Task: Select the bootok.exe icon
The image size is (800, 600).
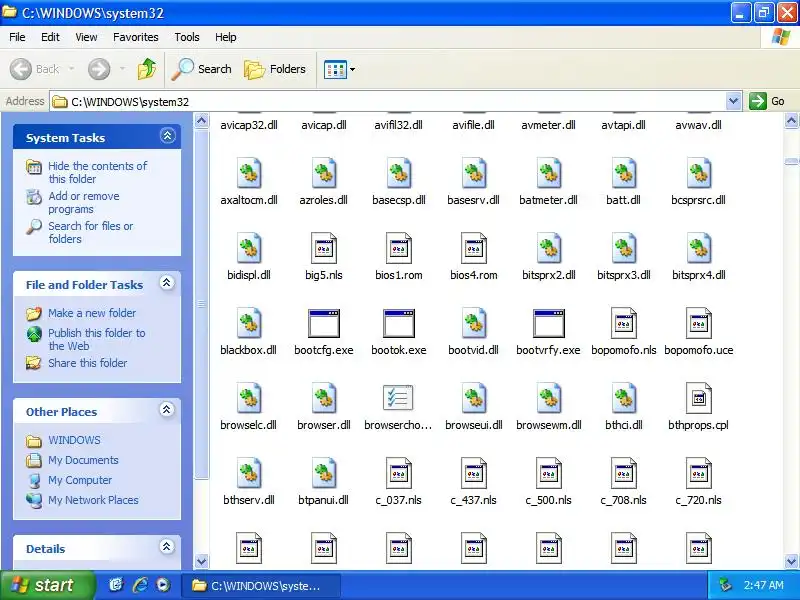Action: click(399, 323)
